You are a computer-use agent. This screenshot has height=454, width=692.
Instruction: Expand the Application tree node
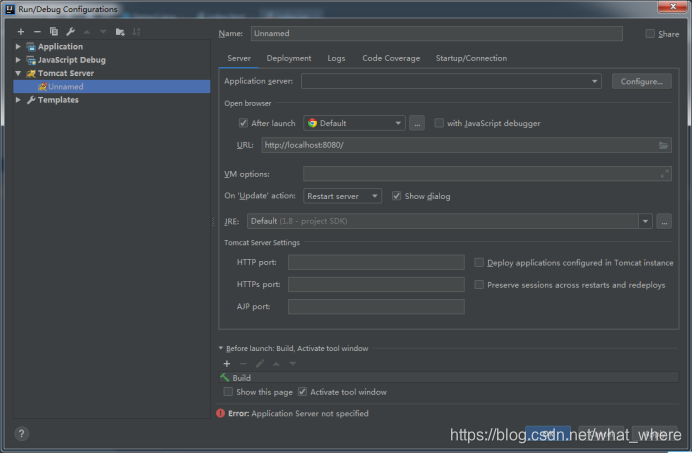[18, 46]
